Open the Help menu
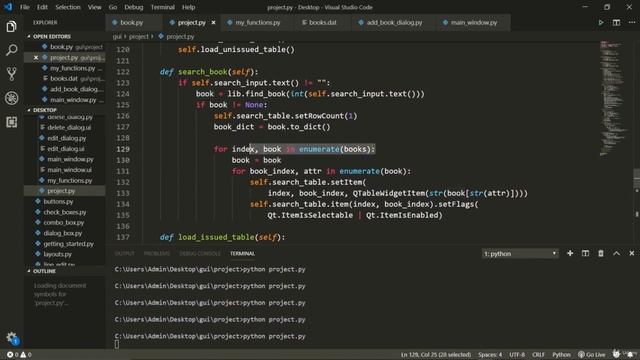This screenshot has height=360, width=640. (188, 7)
